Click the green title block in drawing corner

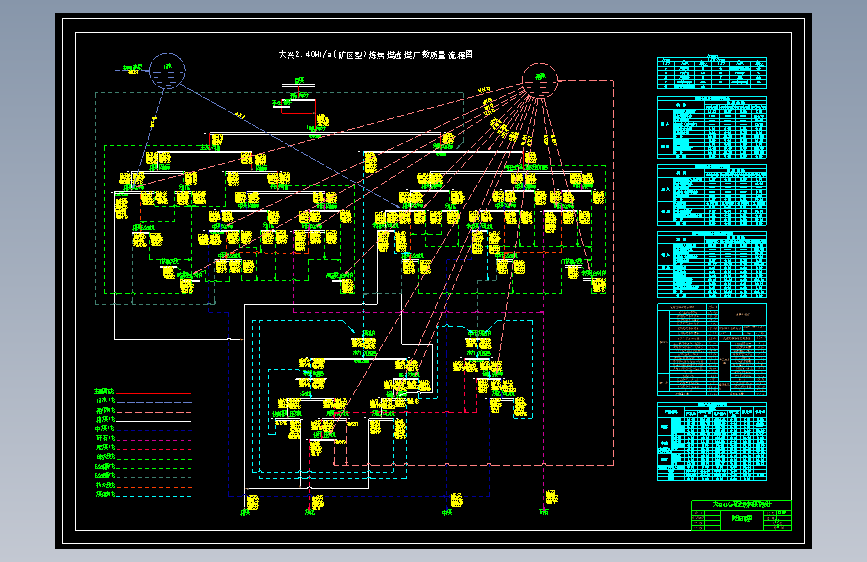click(x=741, y=515)
